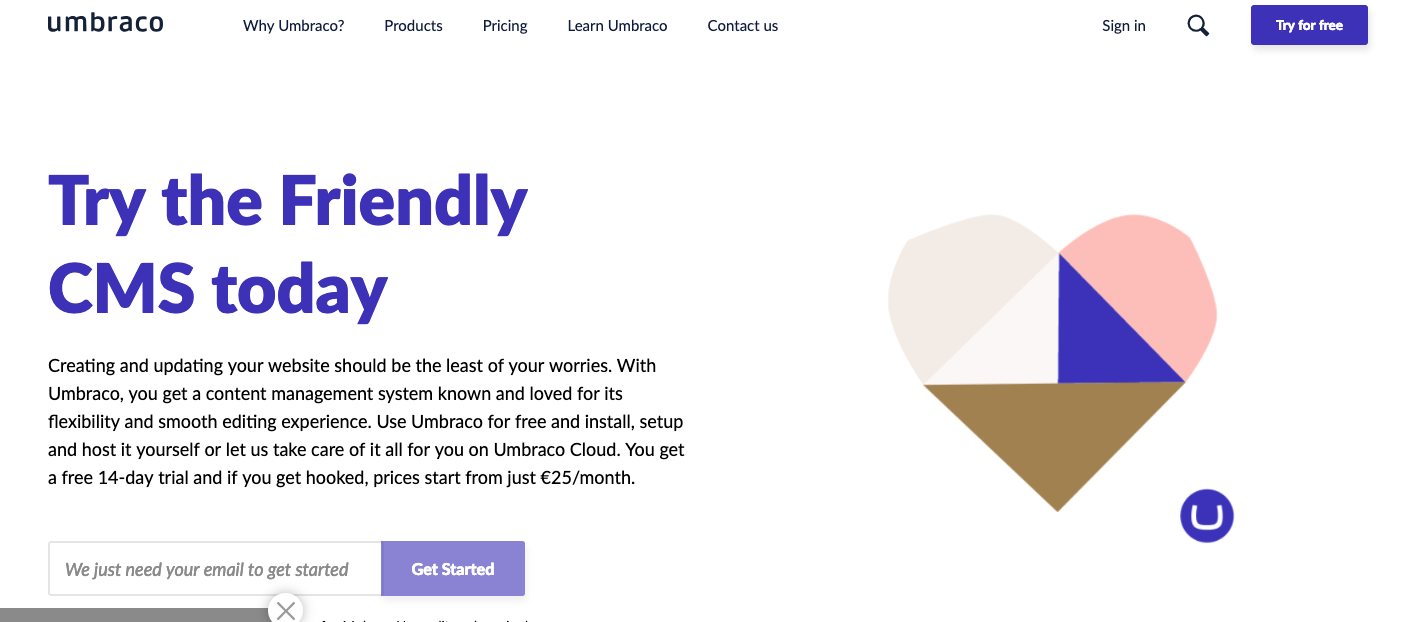The width and height of the screenshot is (1412, 622).
Task: Dismiss the bottom banner with the X
Action: pyautogui.click(x=286, y=609)
